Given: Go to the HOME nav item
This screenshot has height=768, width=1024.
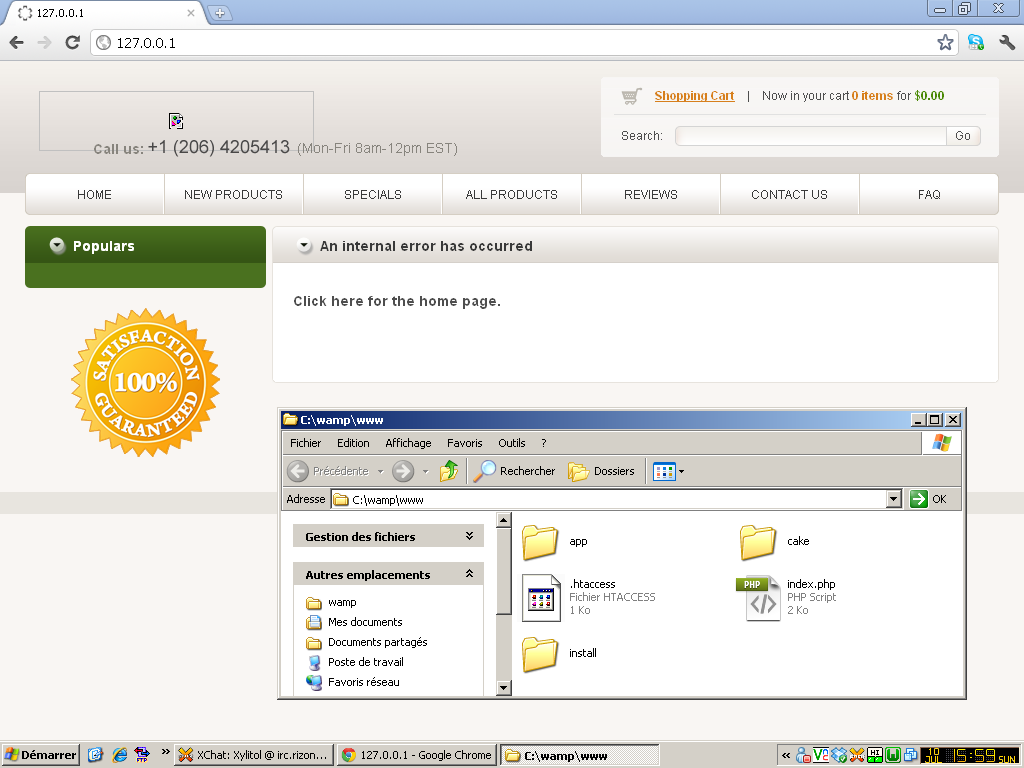Looking at the screenshot, I should [95, 195].
